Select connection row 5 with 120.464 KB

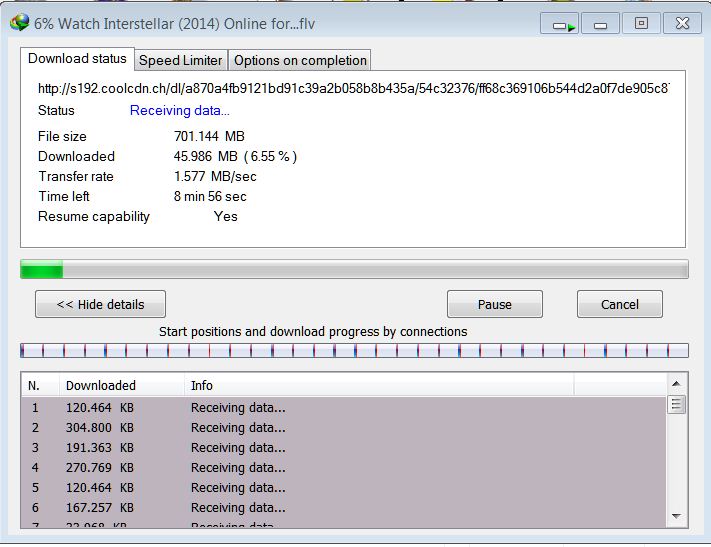click(344, 488)
